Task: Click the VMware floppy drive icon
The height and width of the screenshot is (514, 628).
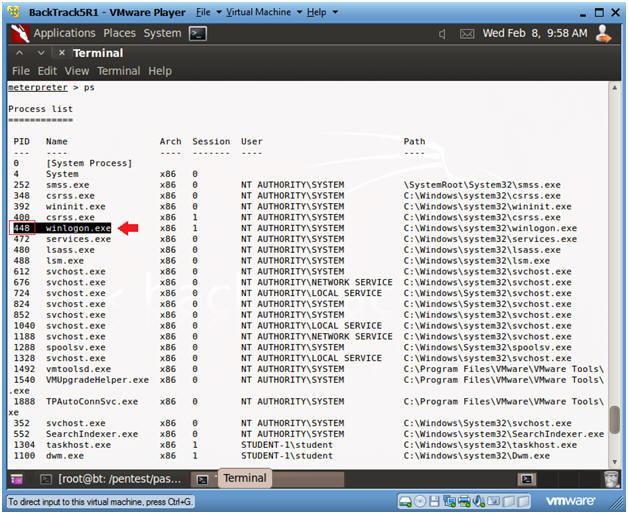Action: click(434, 501)
